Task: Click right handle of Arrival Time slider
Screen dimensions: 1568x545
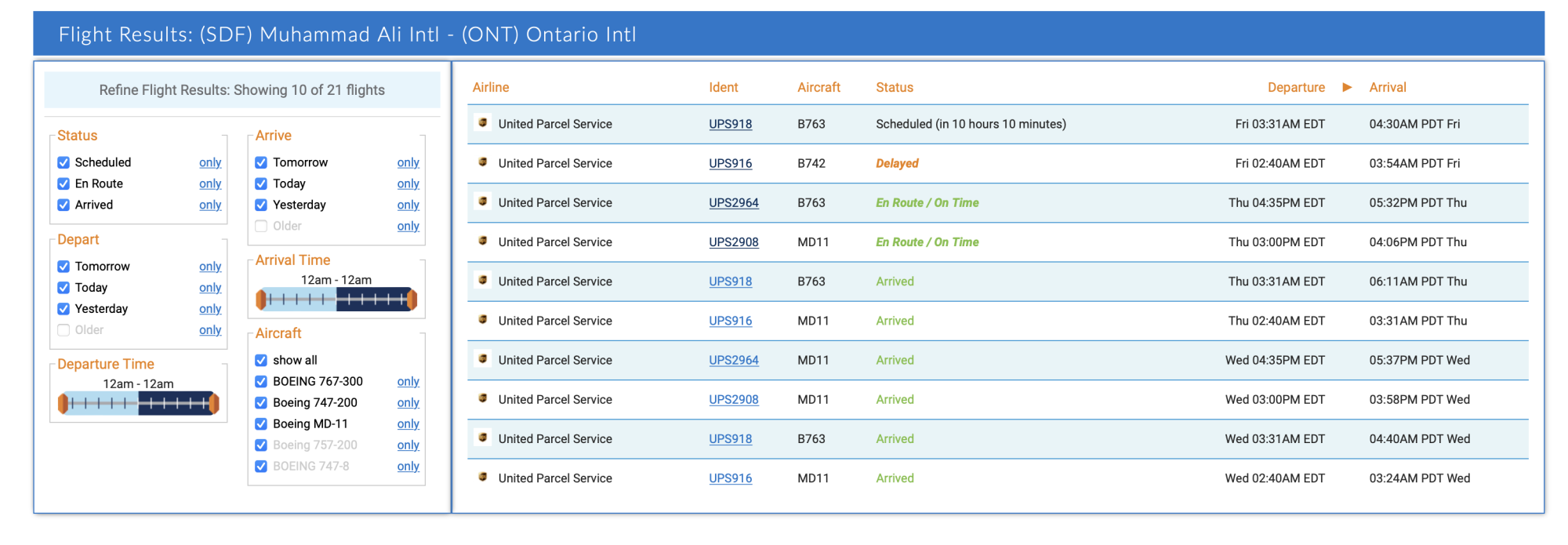Action: (x=412, y=299)
